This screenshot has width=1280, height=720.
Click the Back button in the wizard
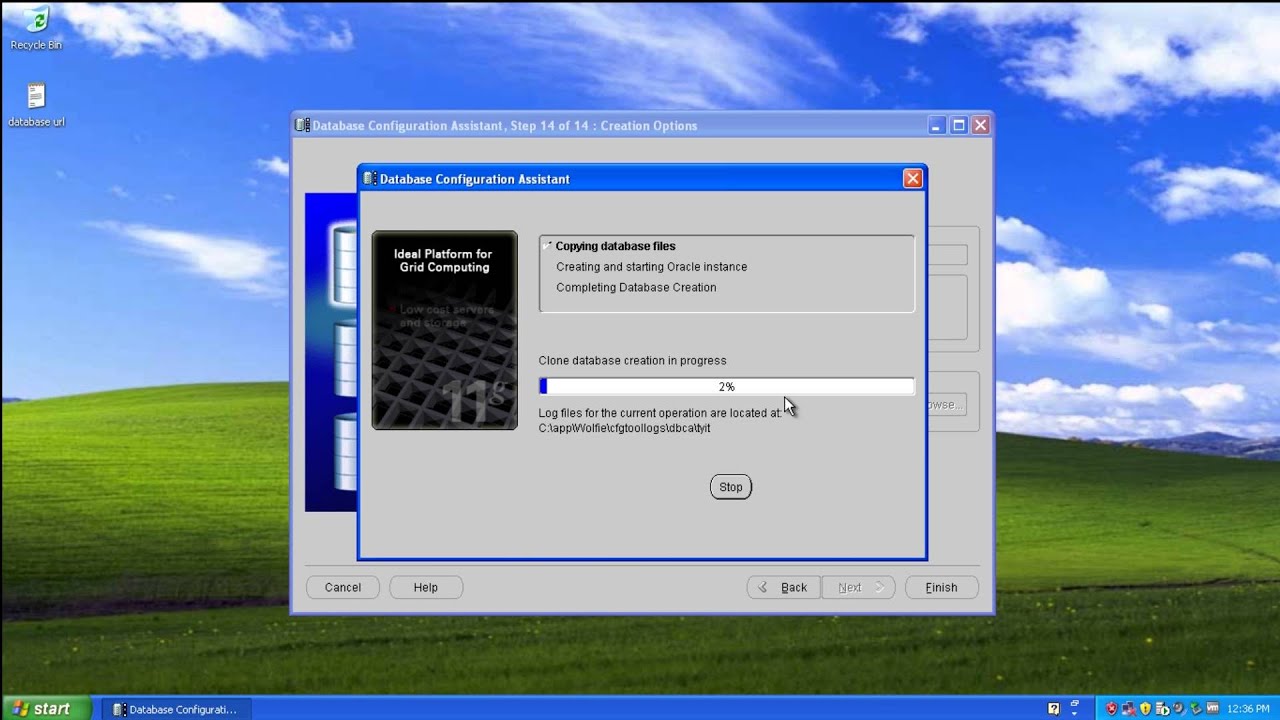click(x=784, y=587)
